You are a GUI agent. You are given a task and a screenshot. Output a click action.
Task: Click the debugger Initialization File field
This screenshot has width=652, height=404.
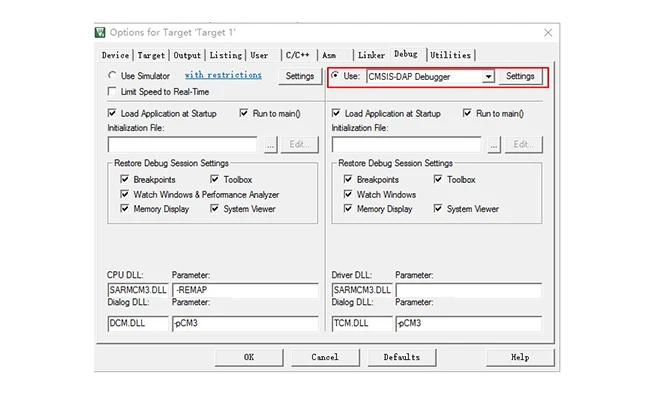pos(406,145)
